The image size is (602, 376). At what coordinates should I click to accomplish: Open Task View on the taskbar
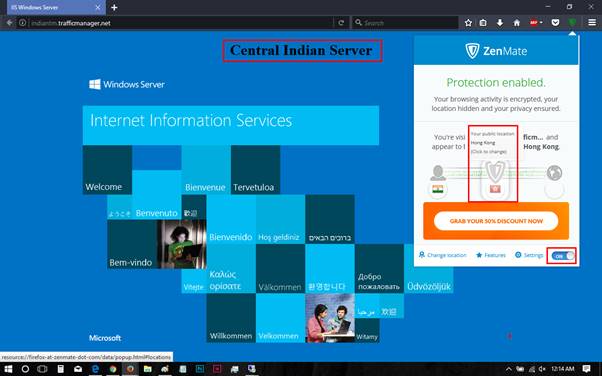[x=42, y=369]
